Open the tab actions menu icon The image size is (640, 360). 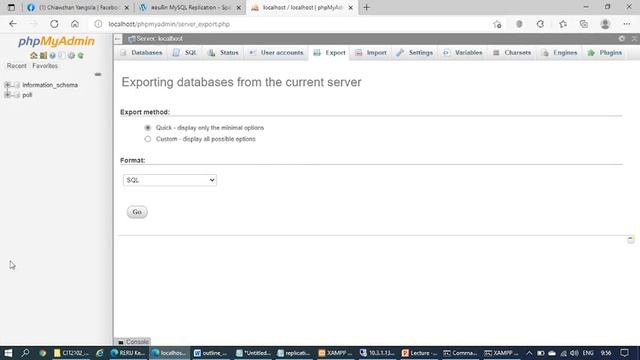pyautogui.click(x=11, y=7)
